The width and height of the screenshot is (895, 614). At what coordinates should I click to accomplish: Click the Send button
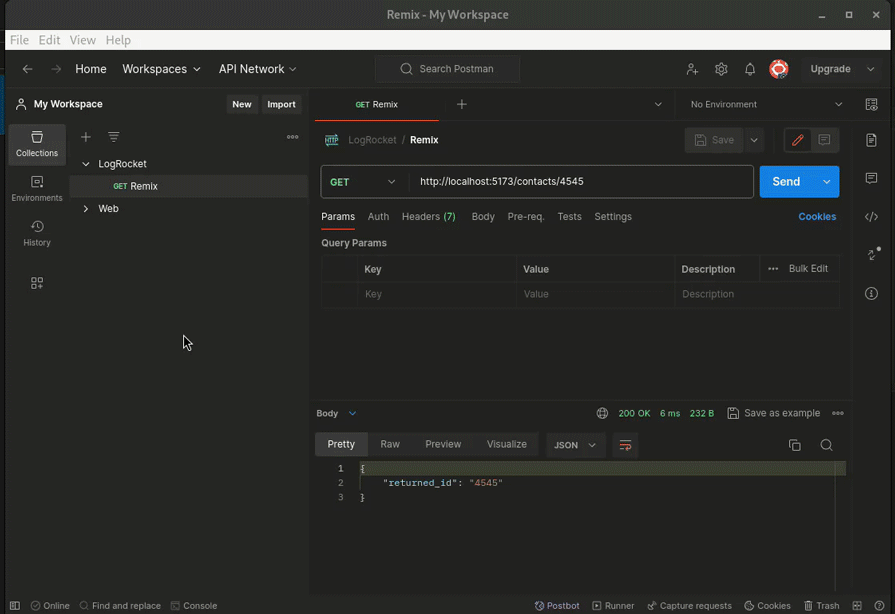(x=785, y=181)
